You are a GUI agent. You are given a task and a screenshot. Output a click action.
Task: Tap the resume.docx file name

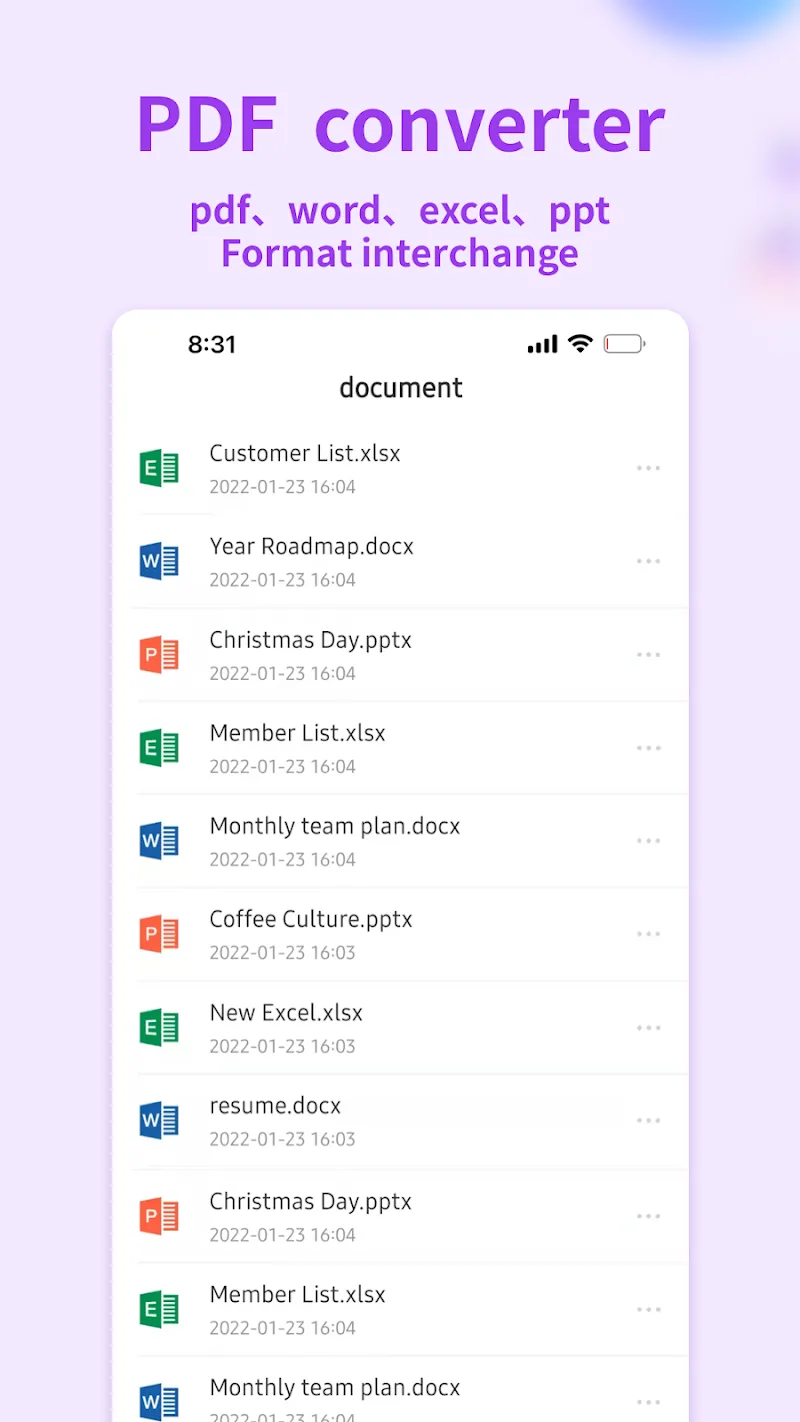275,1105
